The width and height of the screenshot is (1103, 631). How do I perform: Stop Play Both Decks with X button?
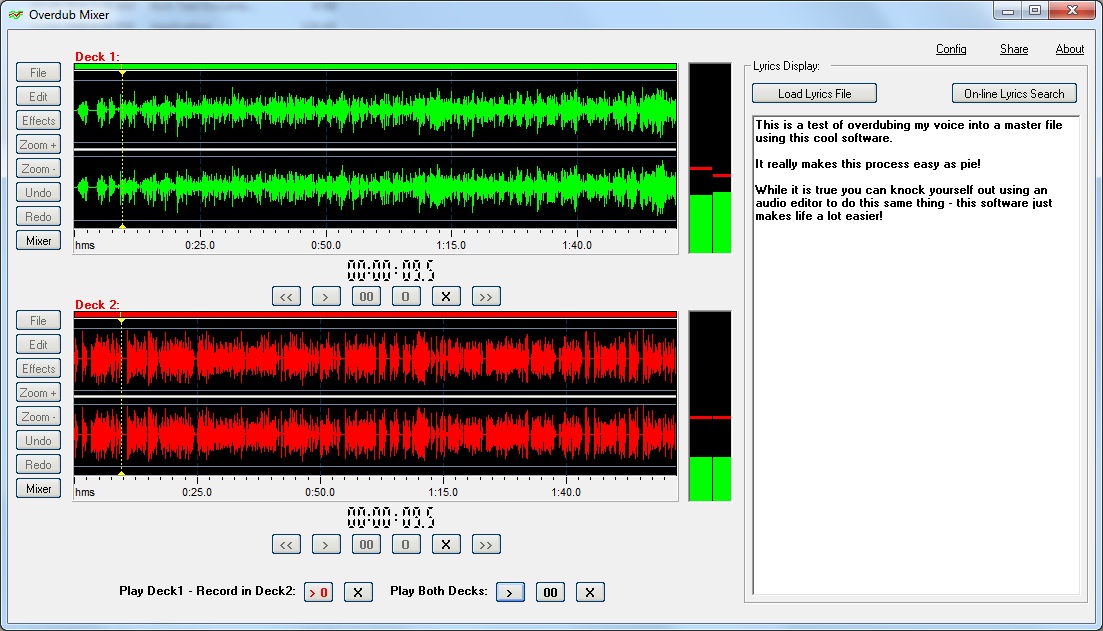590,592
